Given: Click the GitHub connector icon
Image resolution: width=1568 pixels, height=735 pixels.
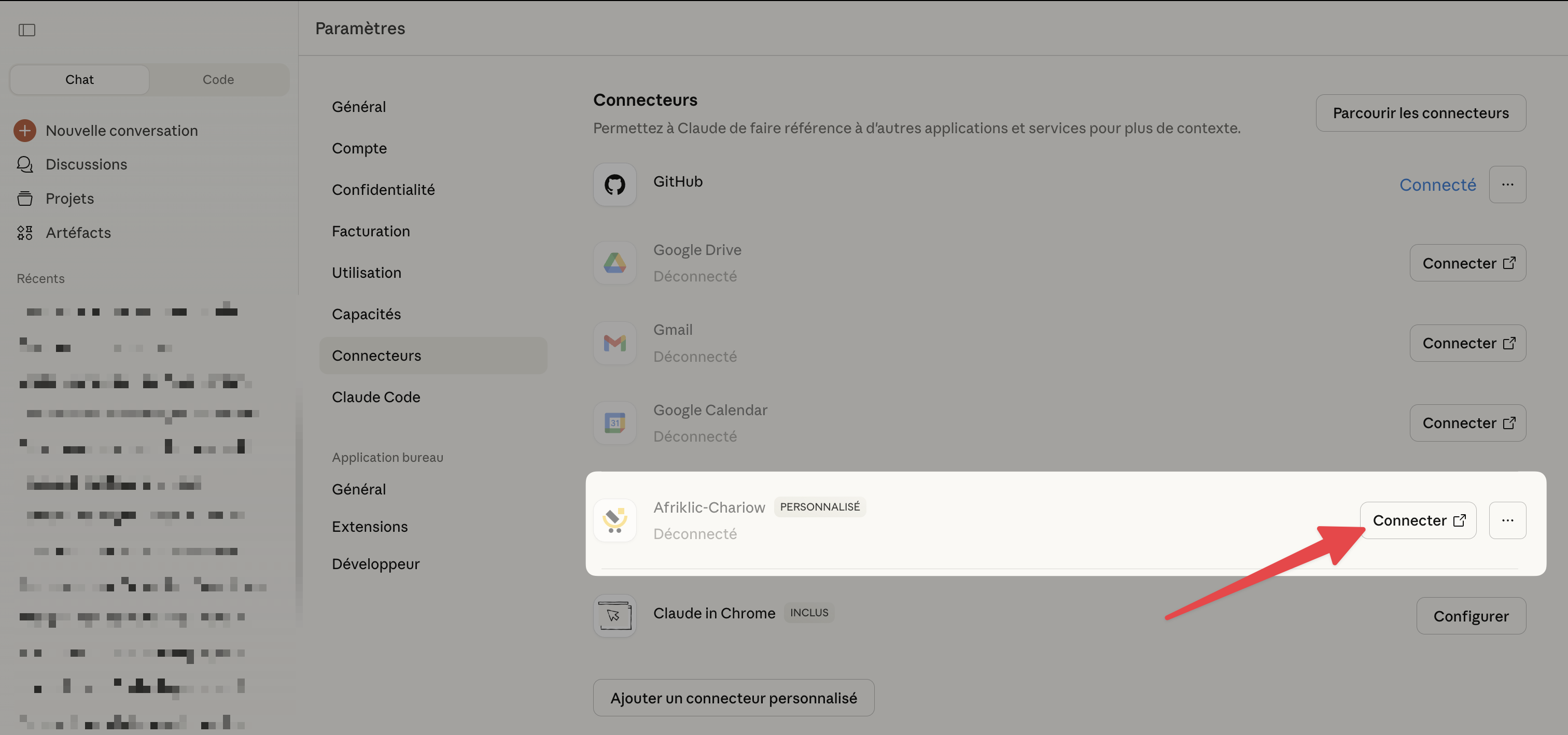Looking at the screenshot, I should point(614,185).
